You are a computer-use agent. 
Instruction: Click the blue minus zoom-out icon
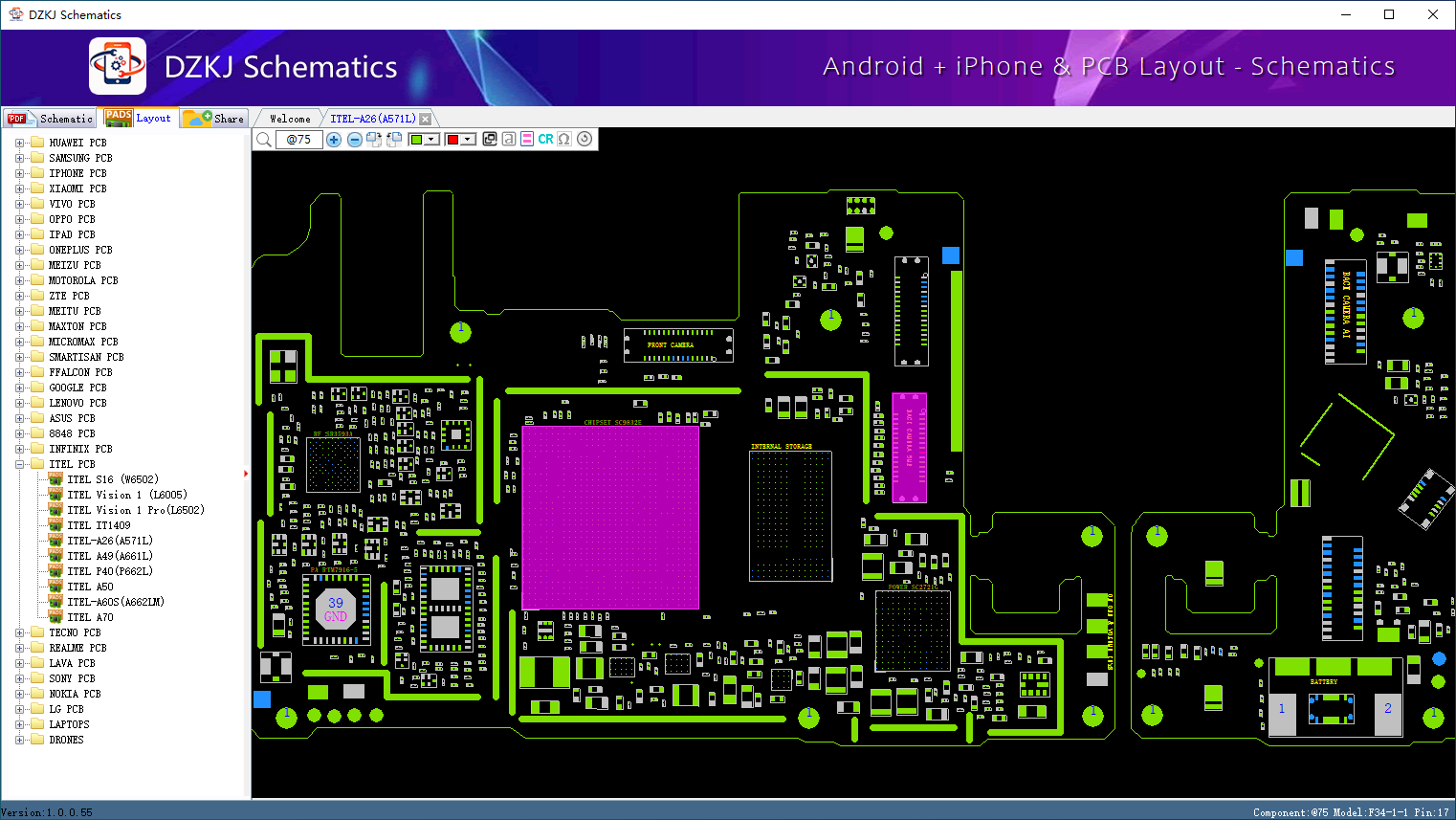tap(355, 140)
